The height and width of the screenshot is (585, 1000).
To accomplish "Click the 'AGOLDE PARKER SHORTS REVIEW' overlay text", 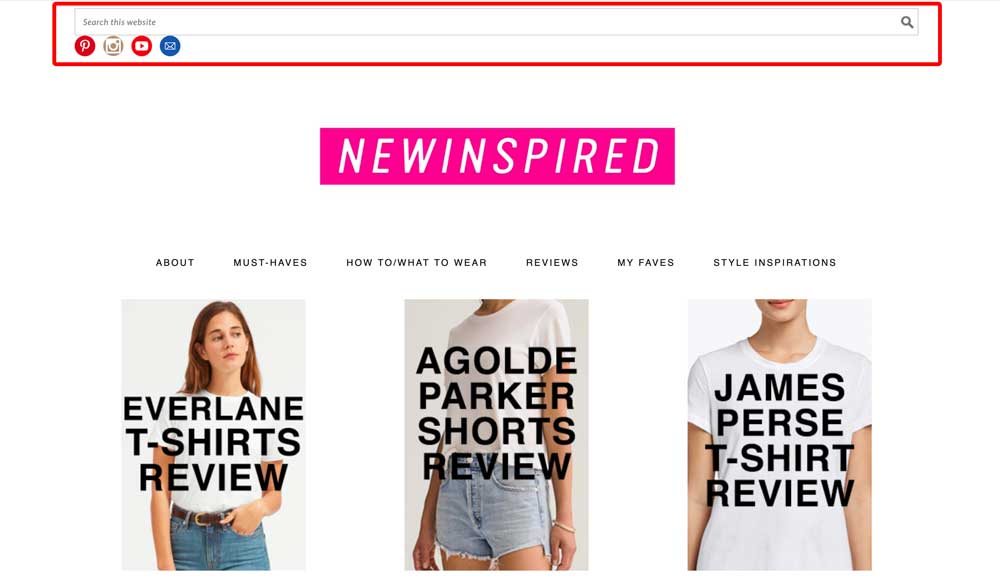I will (x=497, y=413).
